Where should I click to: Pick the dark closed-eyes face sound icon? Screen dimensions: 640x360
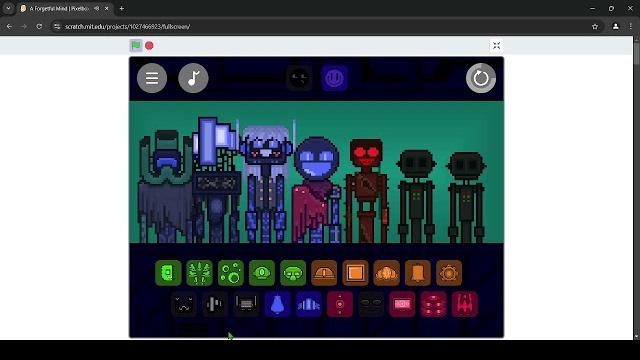[x=371, y=304]
